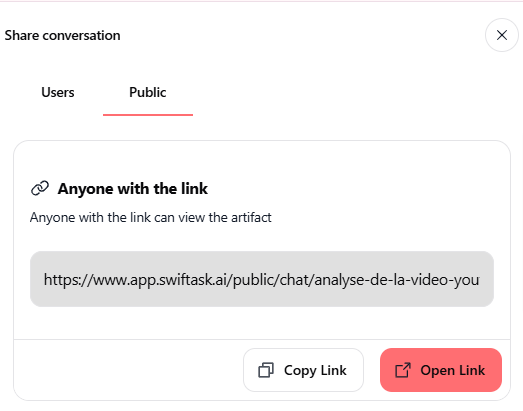The width and height of the screenshot is (523, 411).
Task: Open the public share link
Action: [441, 370]
